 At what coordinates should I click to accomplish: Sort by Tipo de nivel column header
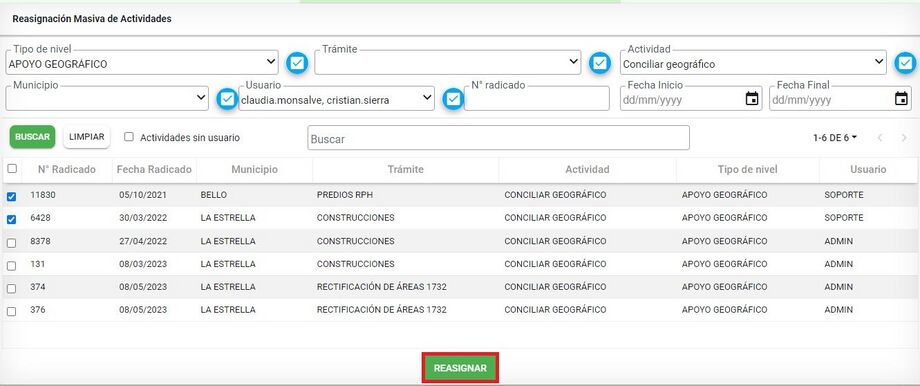(748, 170)
